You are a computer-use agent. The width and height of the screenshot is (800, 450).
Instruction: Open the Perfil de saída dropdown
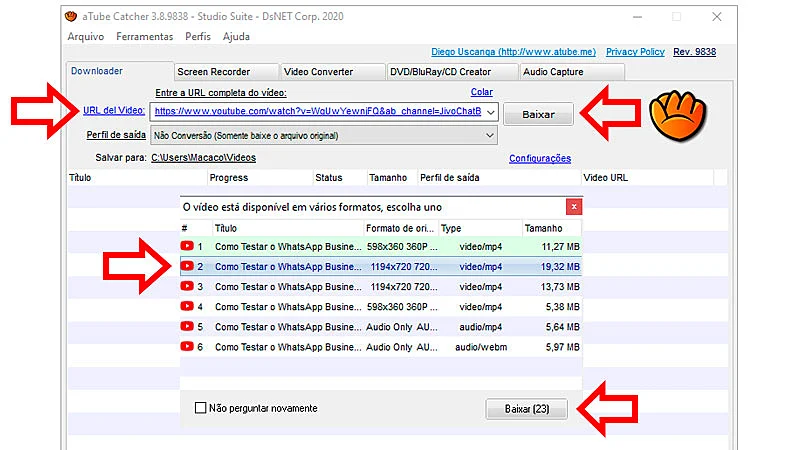click(489, 135)
